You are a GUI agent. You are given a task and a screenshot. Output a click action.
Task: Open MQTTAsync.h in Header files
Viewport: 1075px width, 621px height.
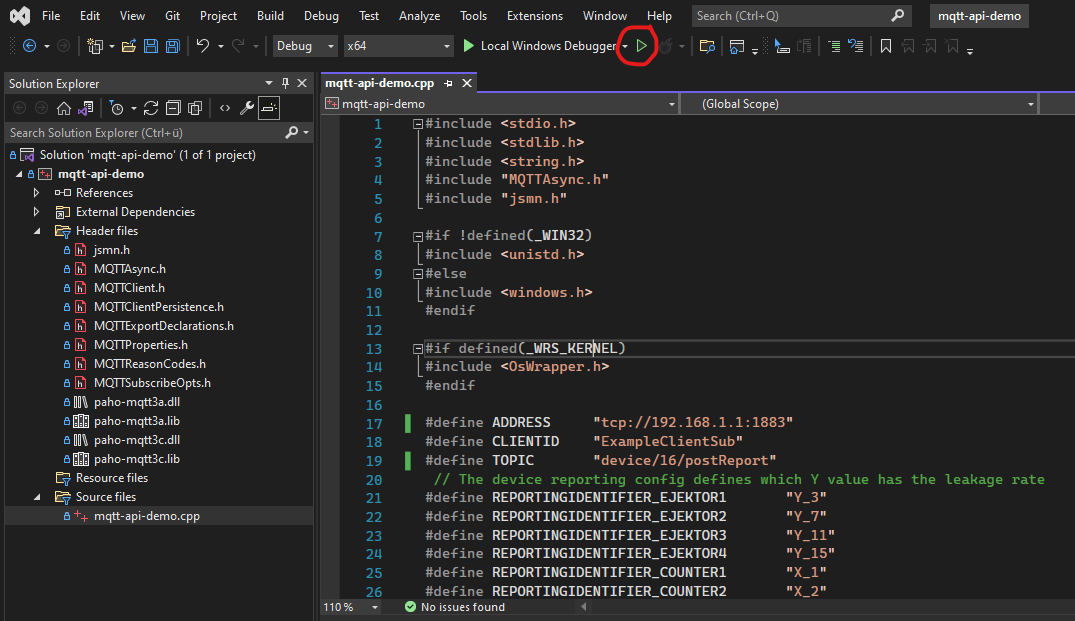coord(129,269)
